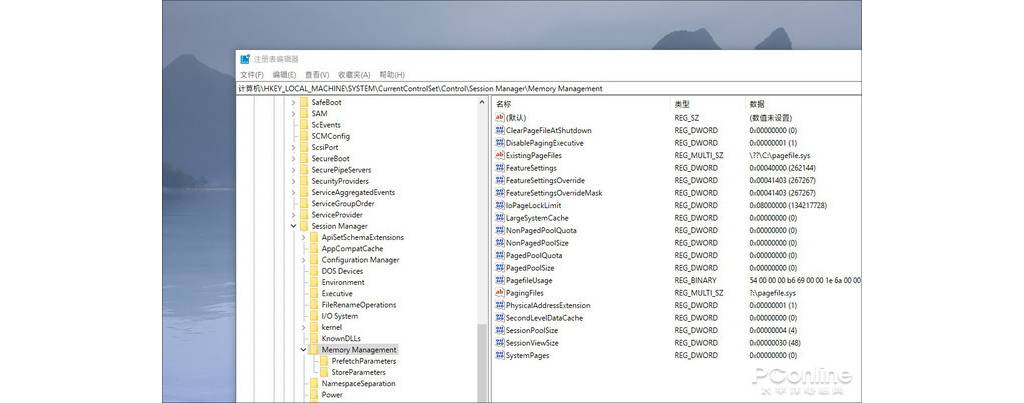Select the ServiceAggregatedEvents folder icon
This screenshot has height=403, width=1024.
tap(304, 192)
